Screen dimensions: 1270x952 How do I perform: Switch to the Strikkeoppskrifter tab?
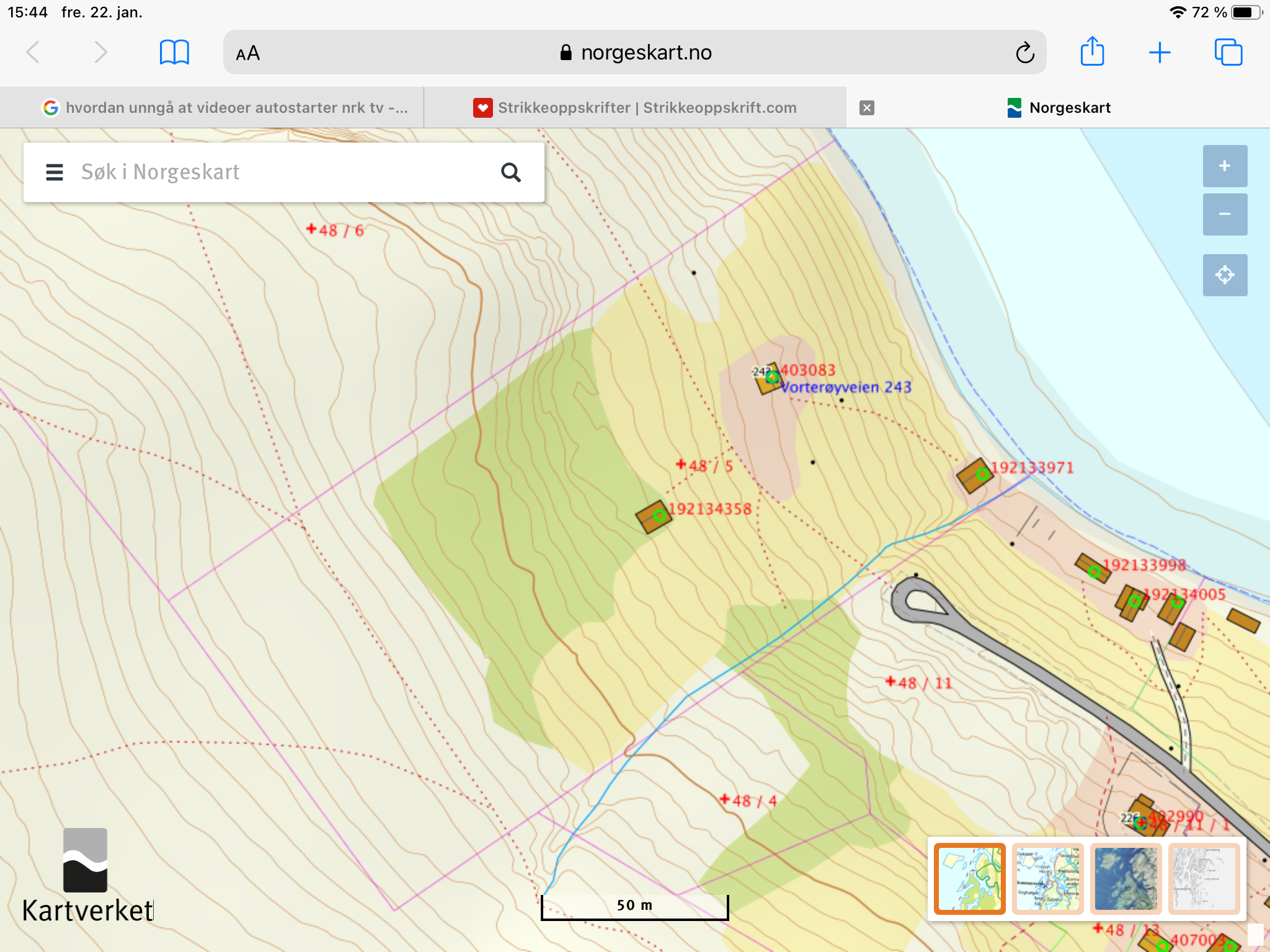635,108
